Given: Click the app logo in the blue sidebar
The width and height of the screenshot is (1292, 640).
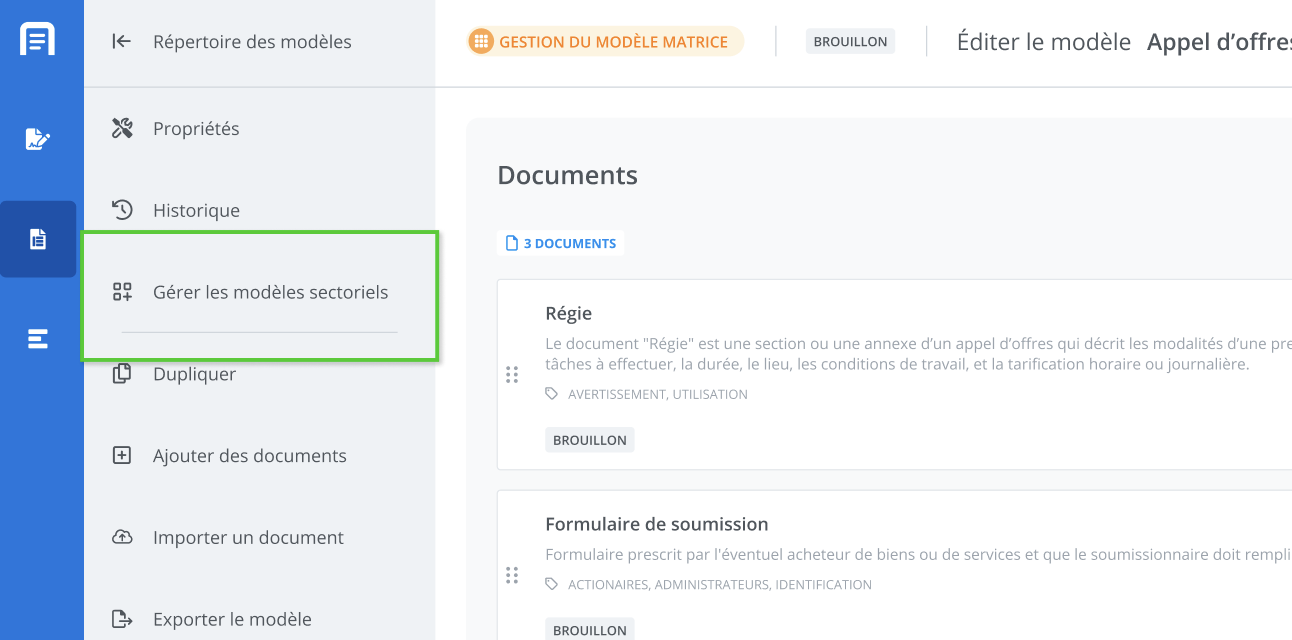Looking at the screenshot, I should pos(38,40).
